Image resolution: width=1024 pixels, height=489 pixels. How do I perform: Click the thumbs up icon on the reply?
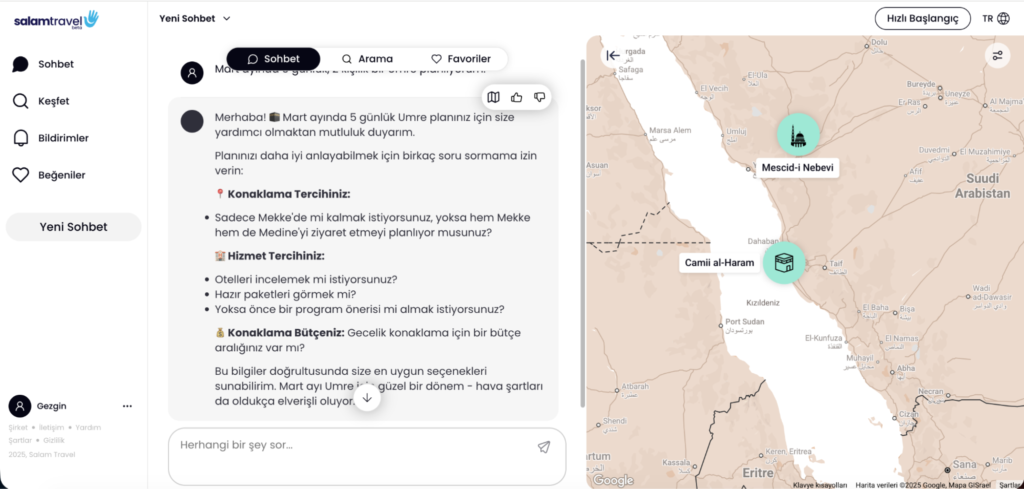click(517, 97)
